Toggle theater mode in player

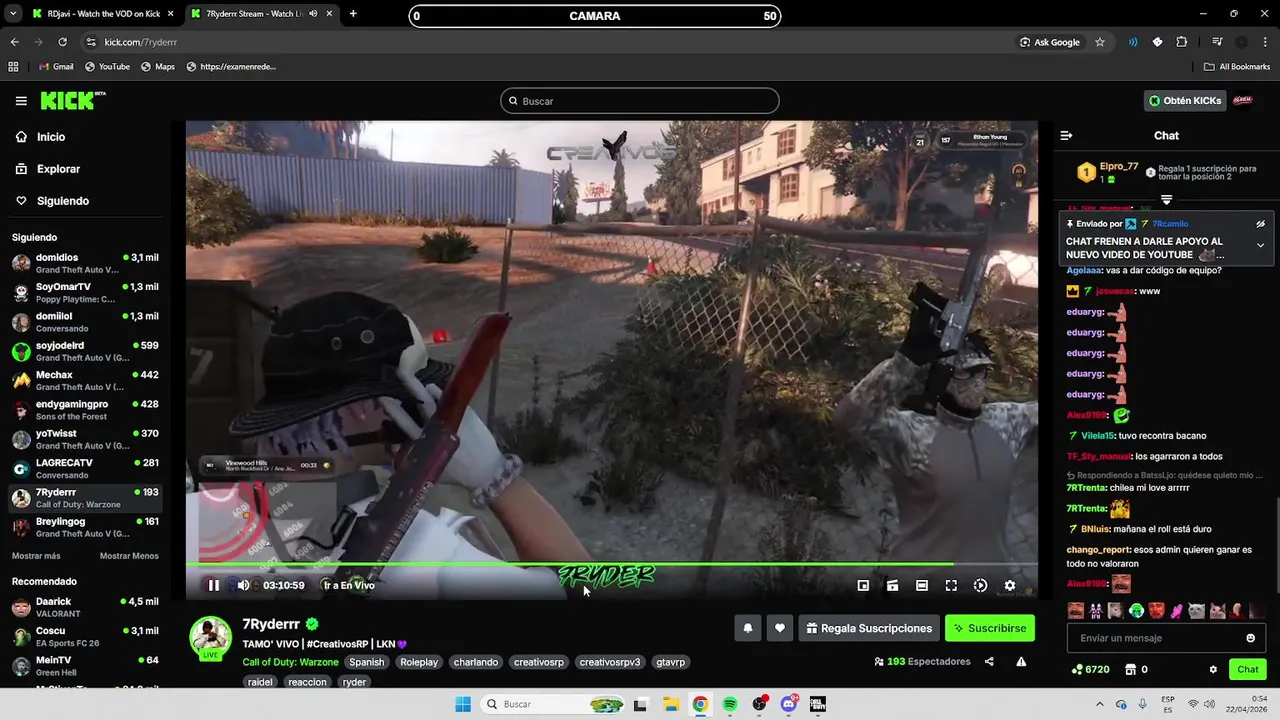coord(922,585)
